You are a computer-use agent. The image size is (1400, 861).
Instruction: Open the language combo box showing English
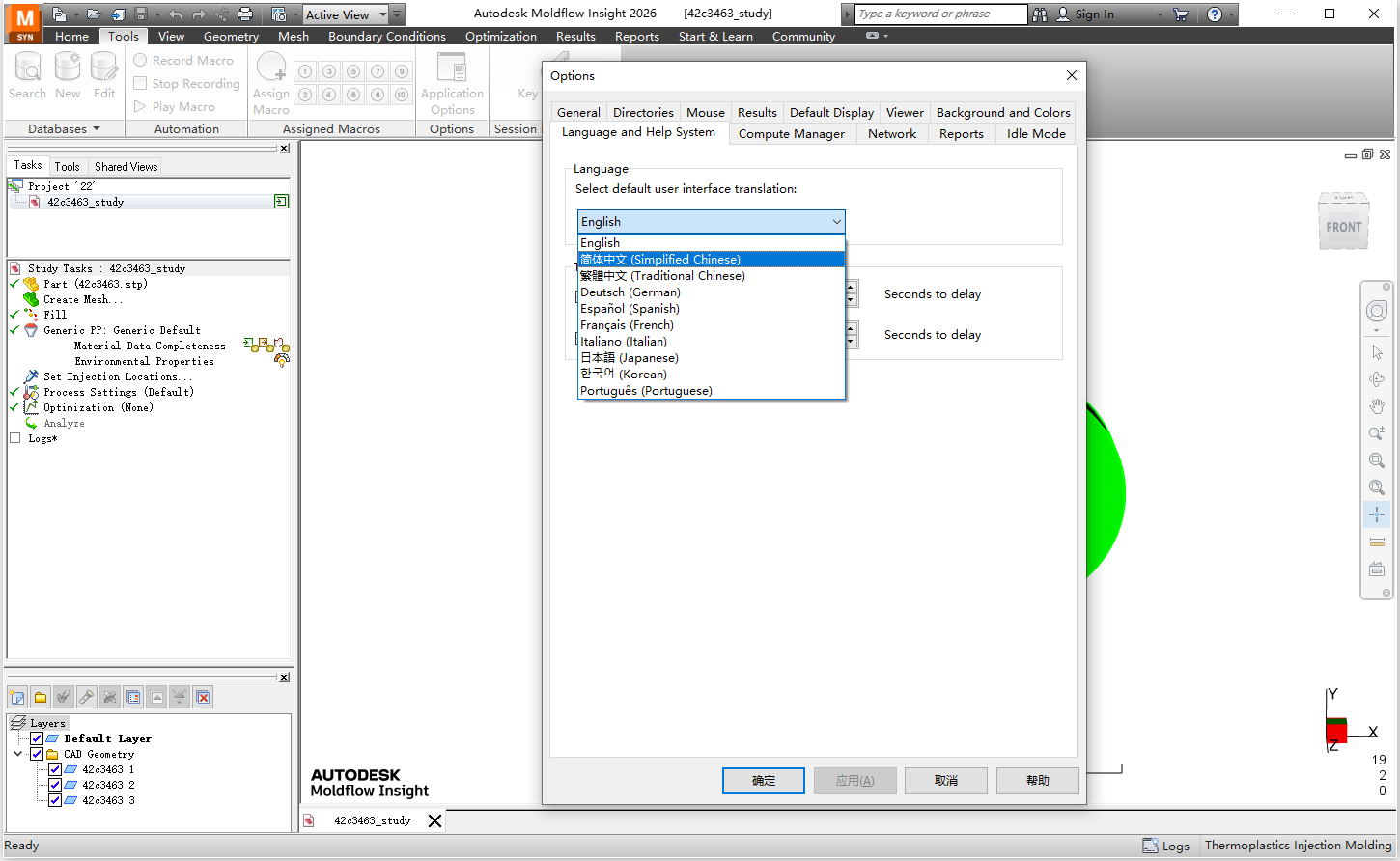click(712, 222)
